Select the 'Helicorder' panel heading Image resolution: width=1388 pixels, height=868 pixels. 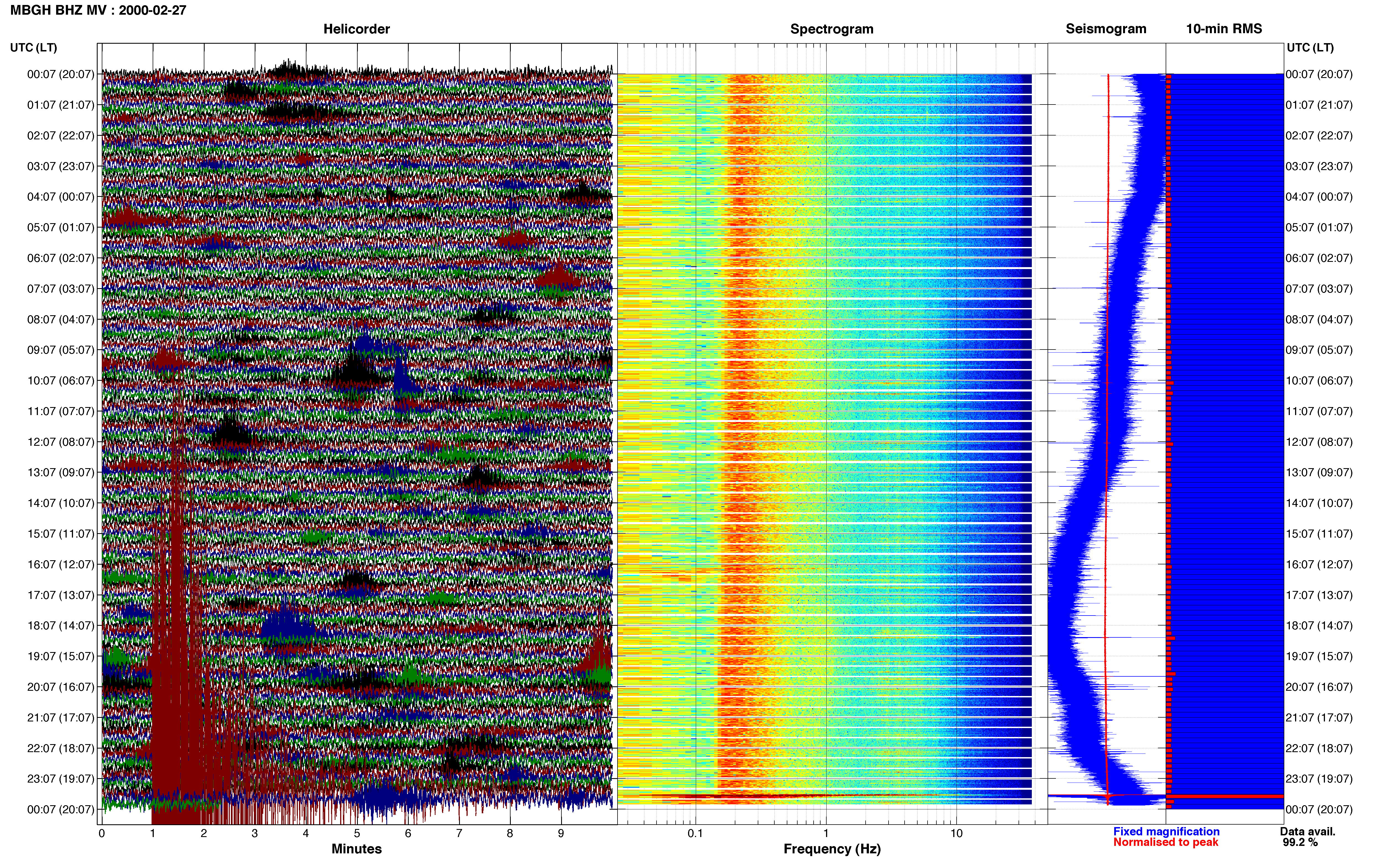(356, 29)
